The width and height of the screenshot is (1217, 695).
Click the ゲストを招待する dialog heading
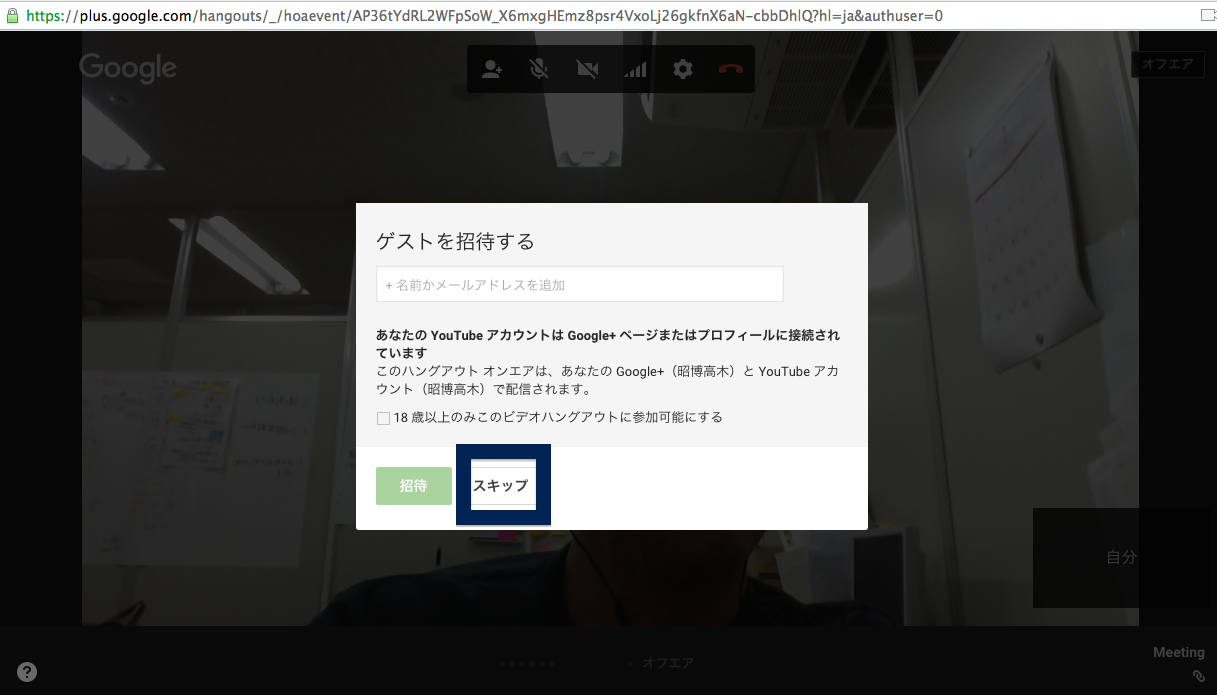point(455,241)
